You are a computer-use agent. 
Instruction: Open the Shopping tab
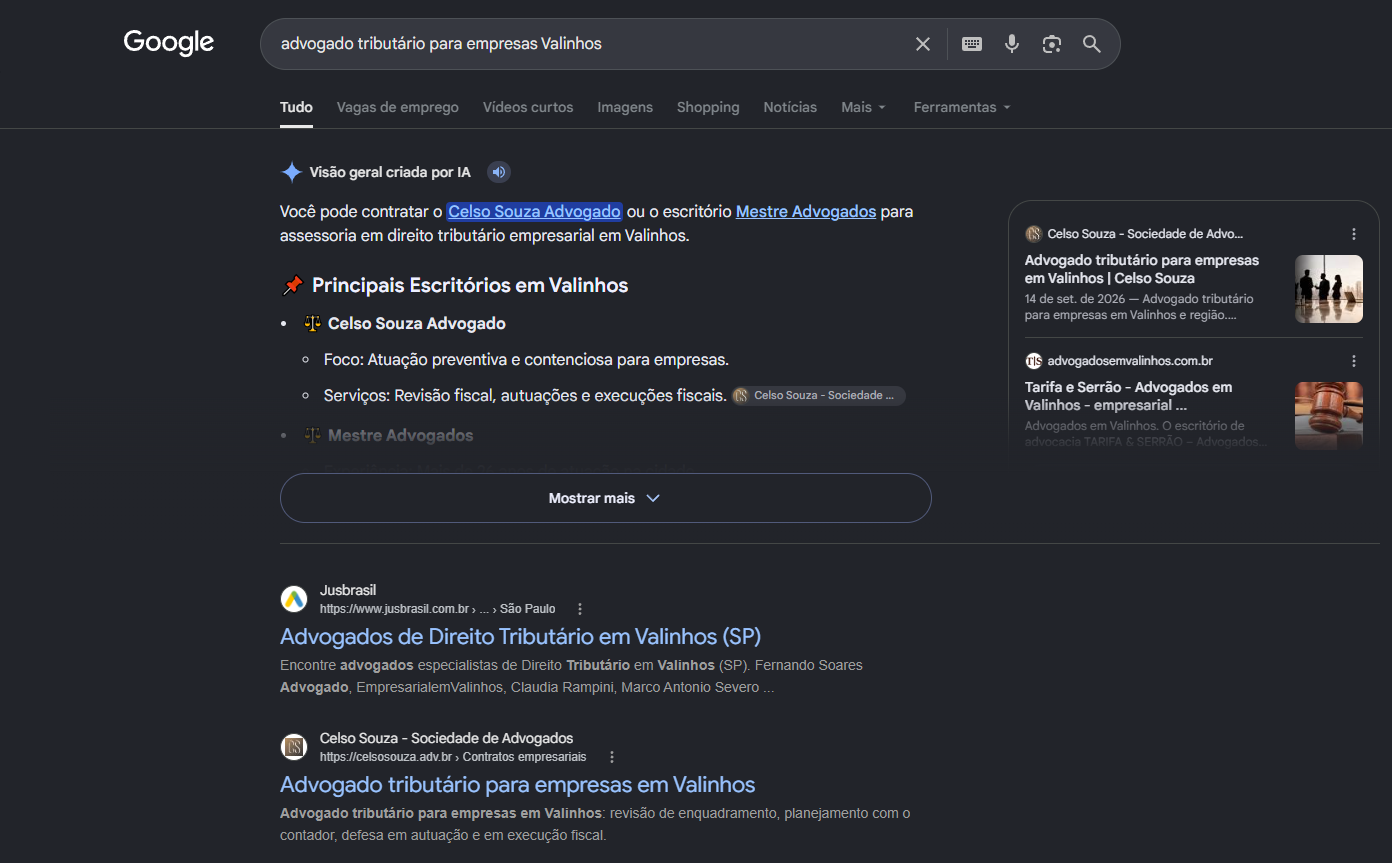coord(708,107)
